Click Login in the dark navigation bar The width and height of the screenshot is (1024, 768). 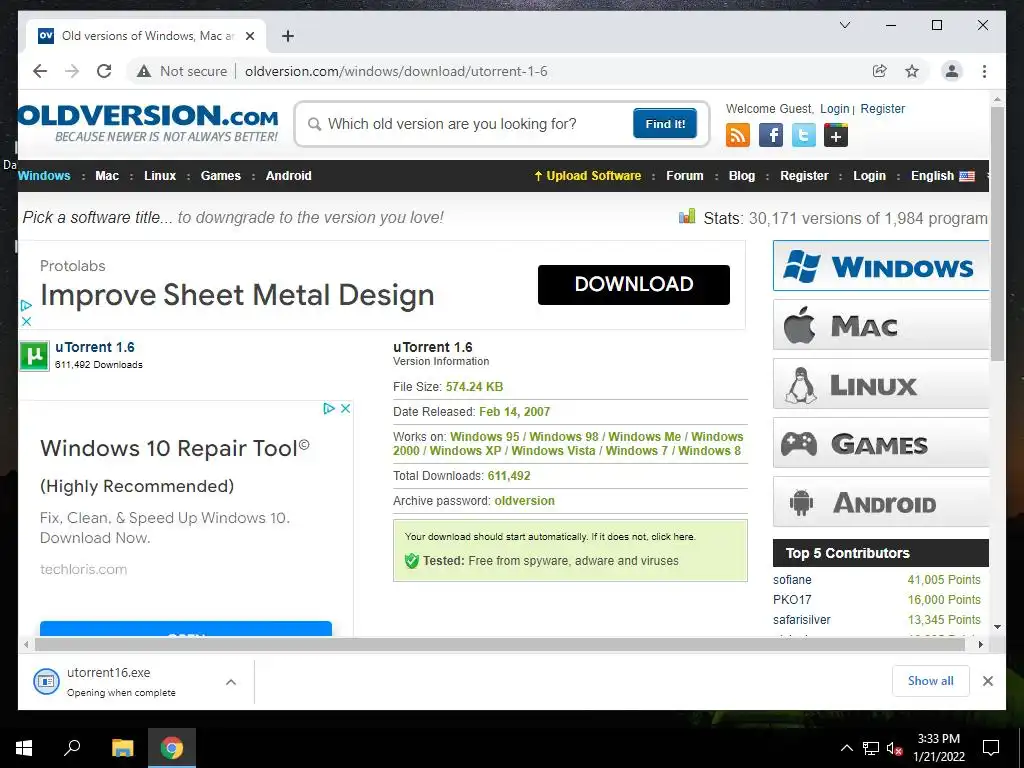pyautogui.click(x=869, y=176)
